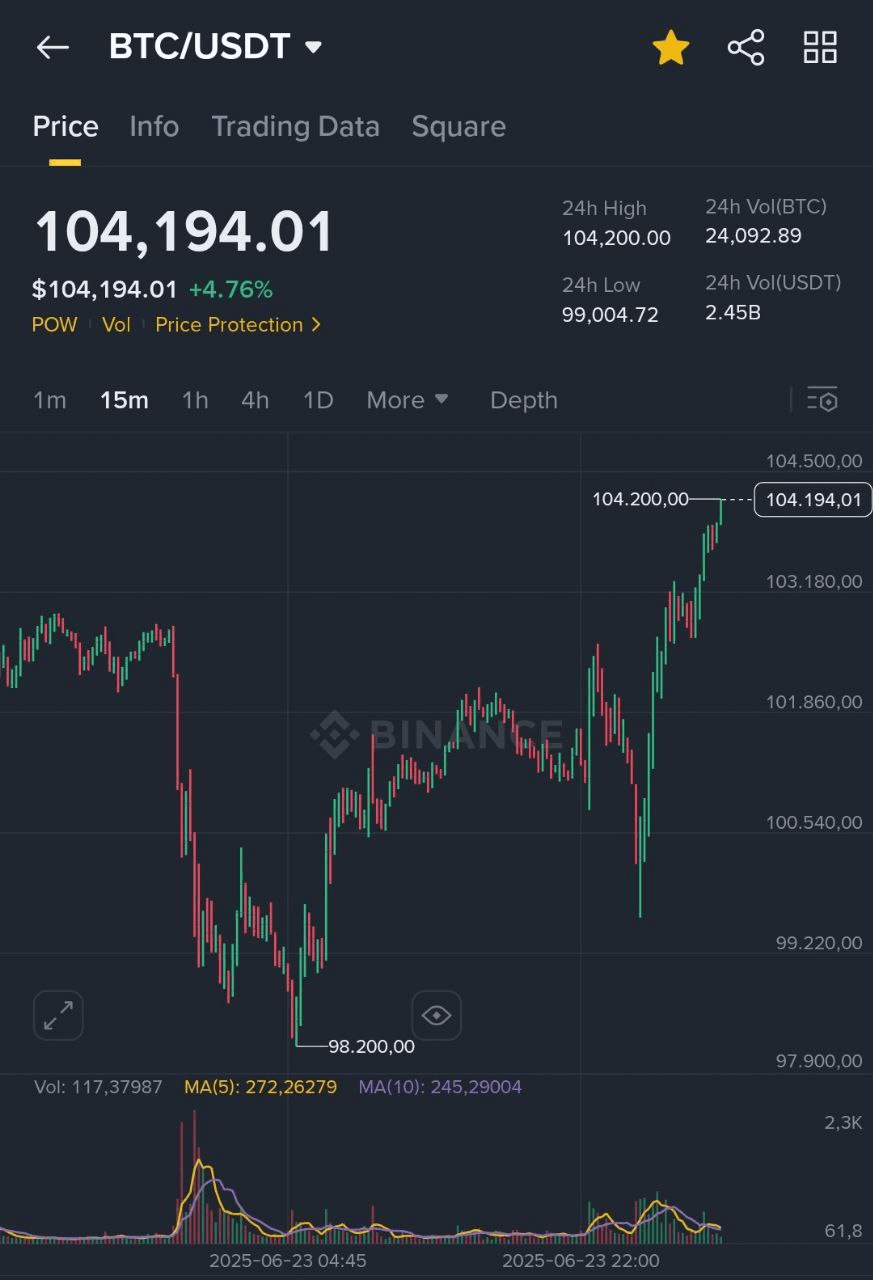This screenshot has width=873, height=1280.
Task: Select the 1m timeframe
Action: click(x=50, y=400)
